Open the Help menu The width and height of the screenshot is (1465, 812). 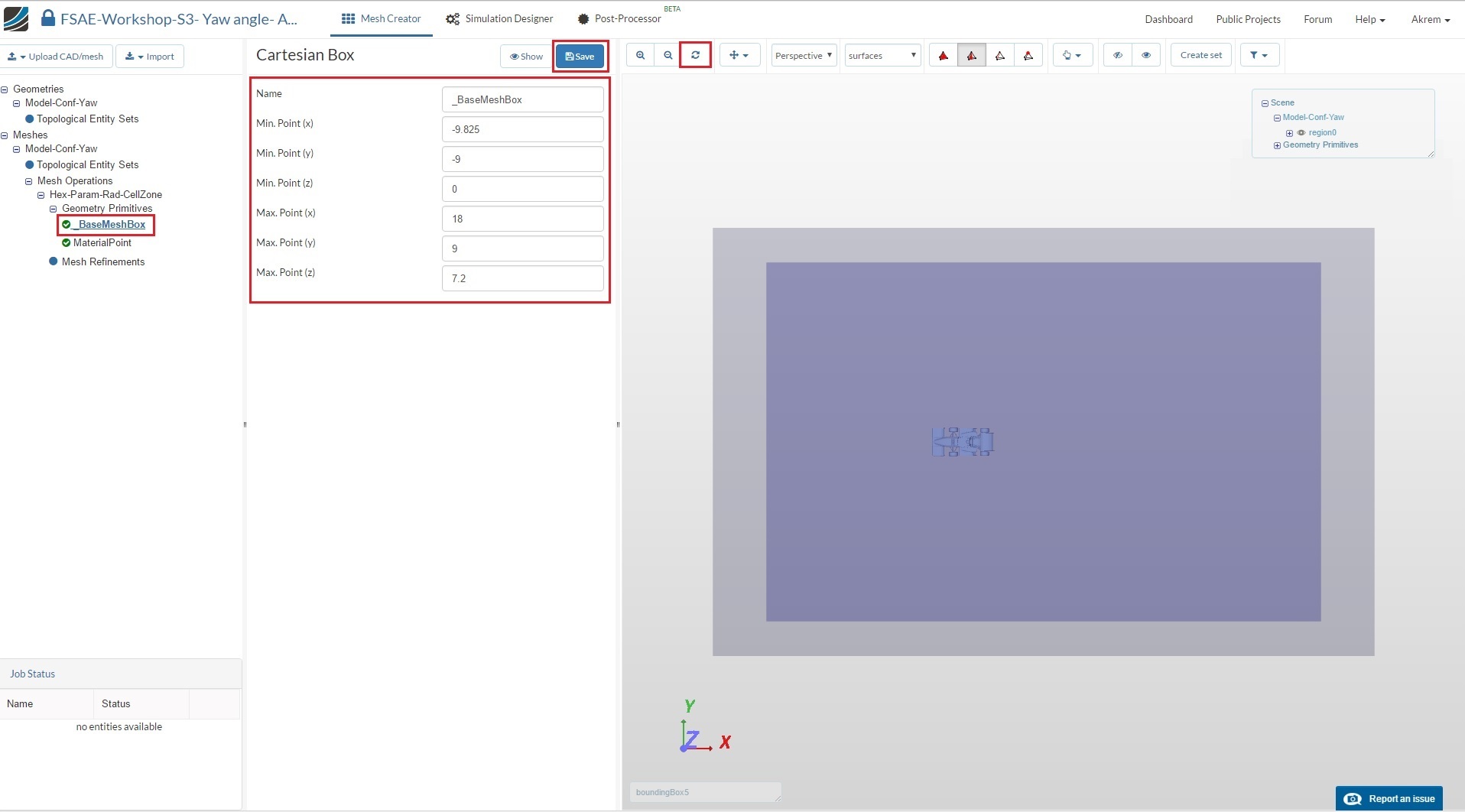tap(1370, 19)
